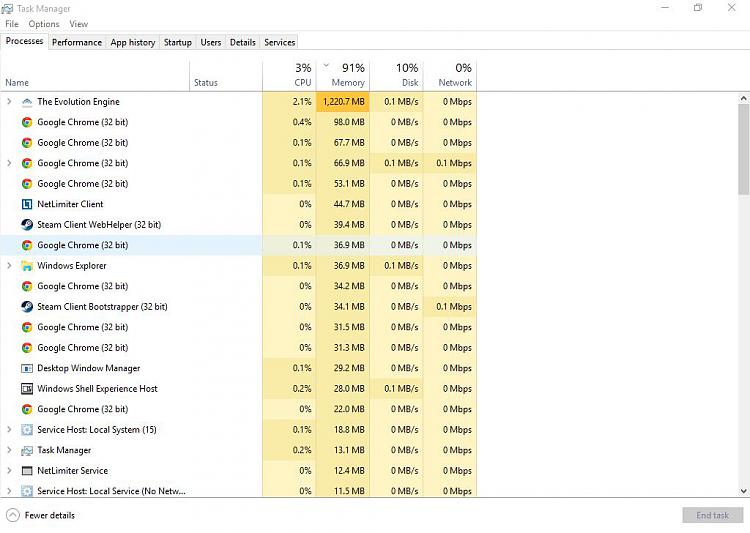Expand The Evolution Engine process group
The width and height of the screenshot is (750, 533).
click(9, 101)
